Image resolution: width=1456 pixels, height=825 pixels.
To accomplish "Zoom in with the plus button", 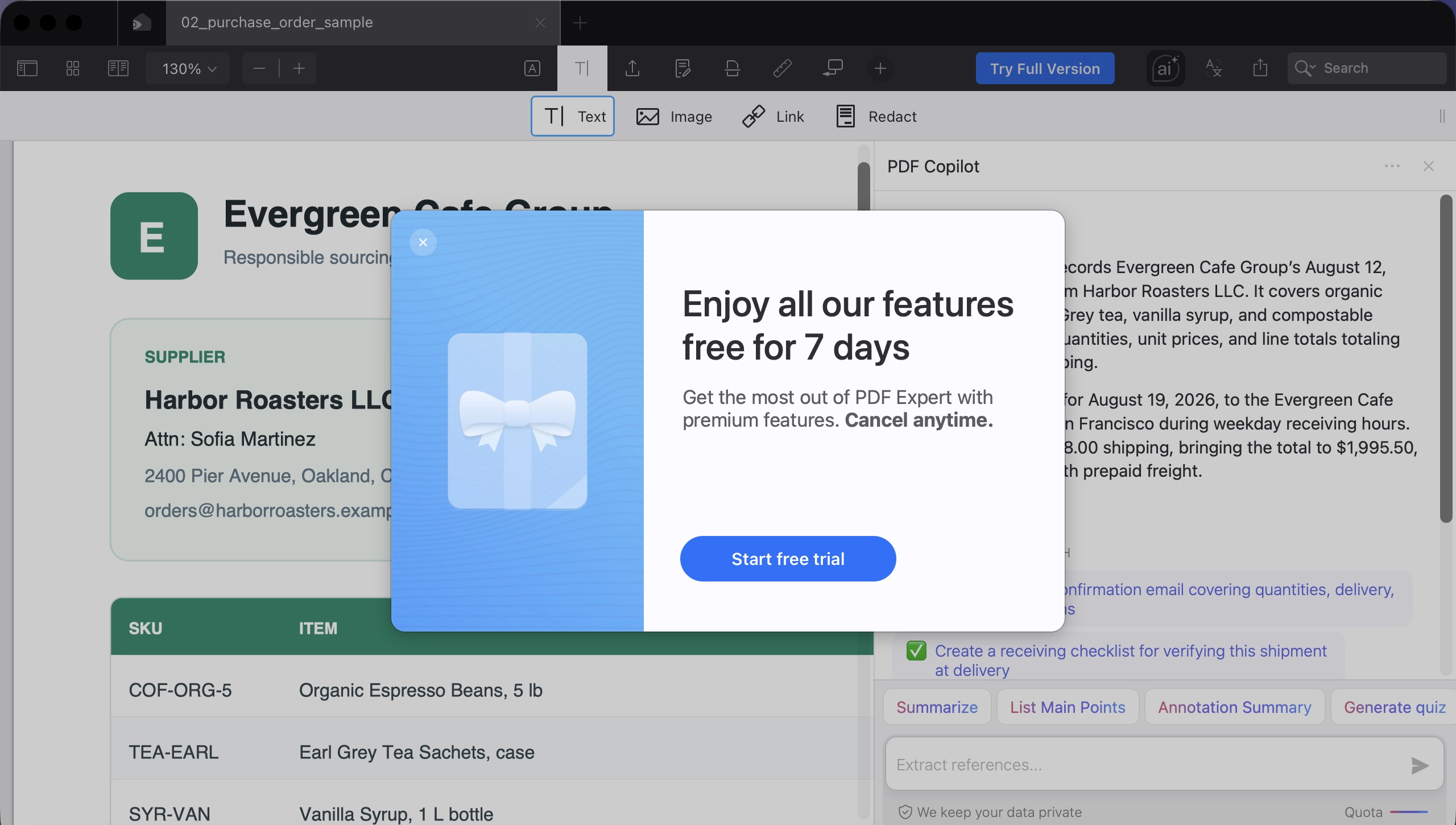I will (299, 69).
